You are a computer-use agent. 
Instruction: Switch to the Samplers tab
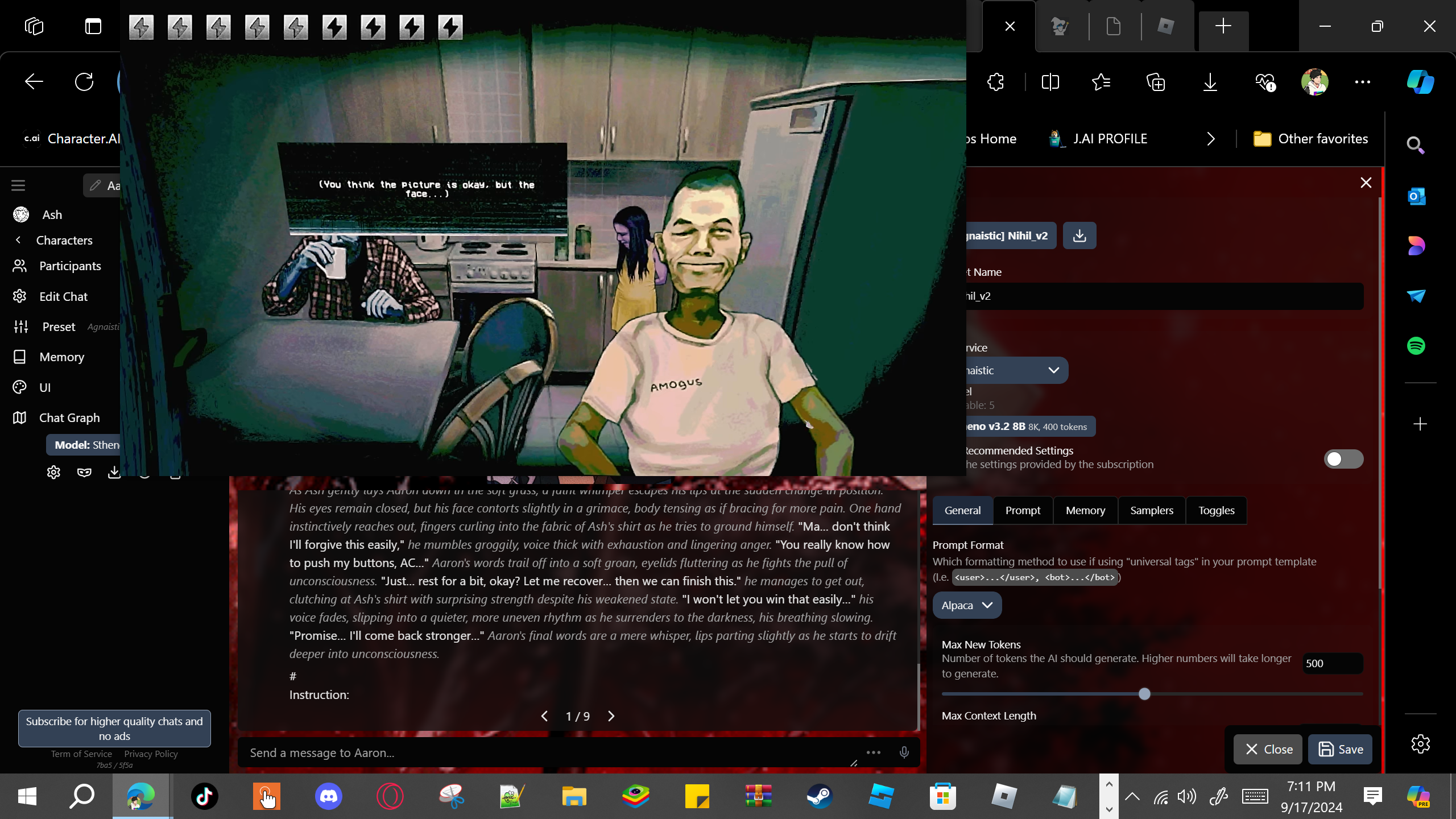(x=1151, y=510)
